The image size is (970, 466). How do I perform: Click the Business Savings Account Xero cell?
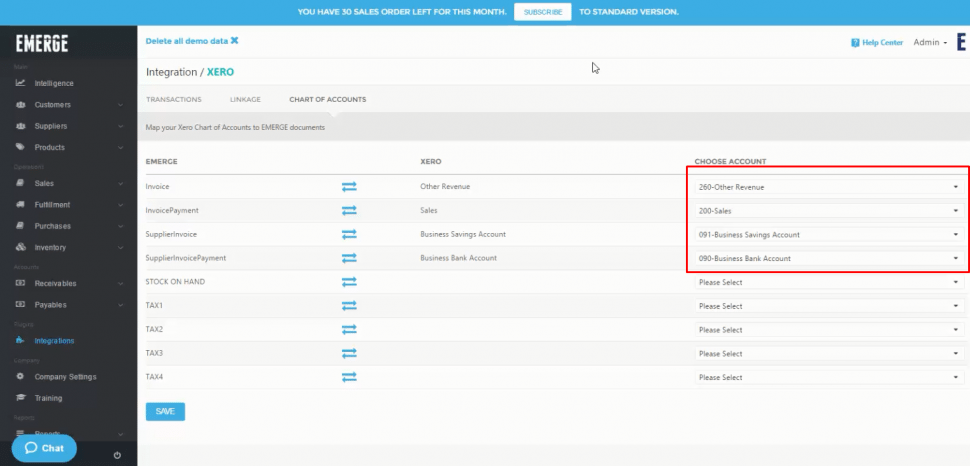pos(463,235)
